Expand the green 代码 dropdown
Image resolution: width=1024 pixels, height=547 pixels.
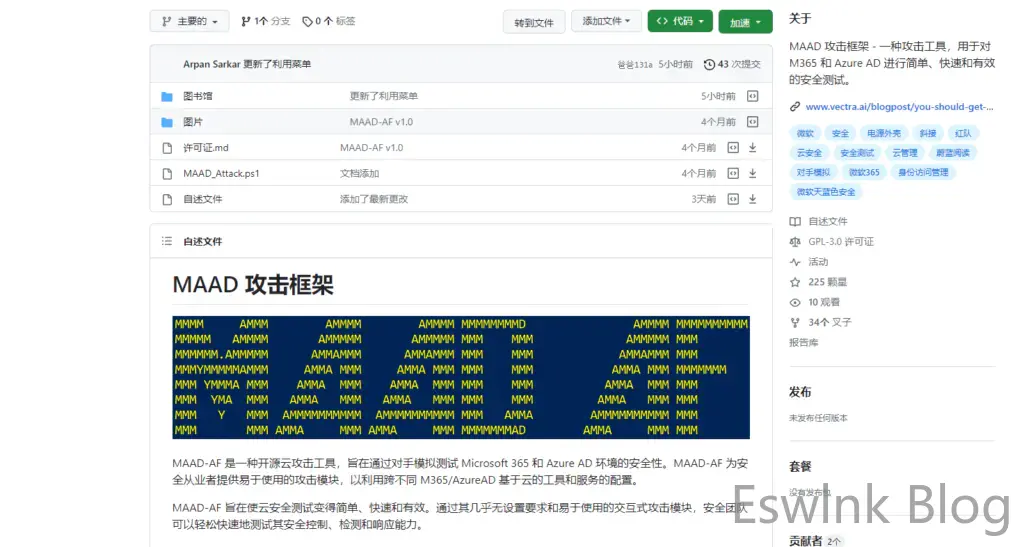679,21
